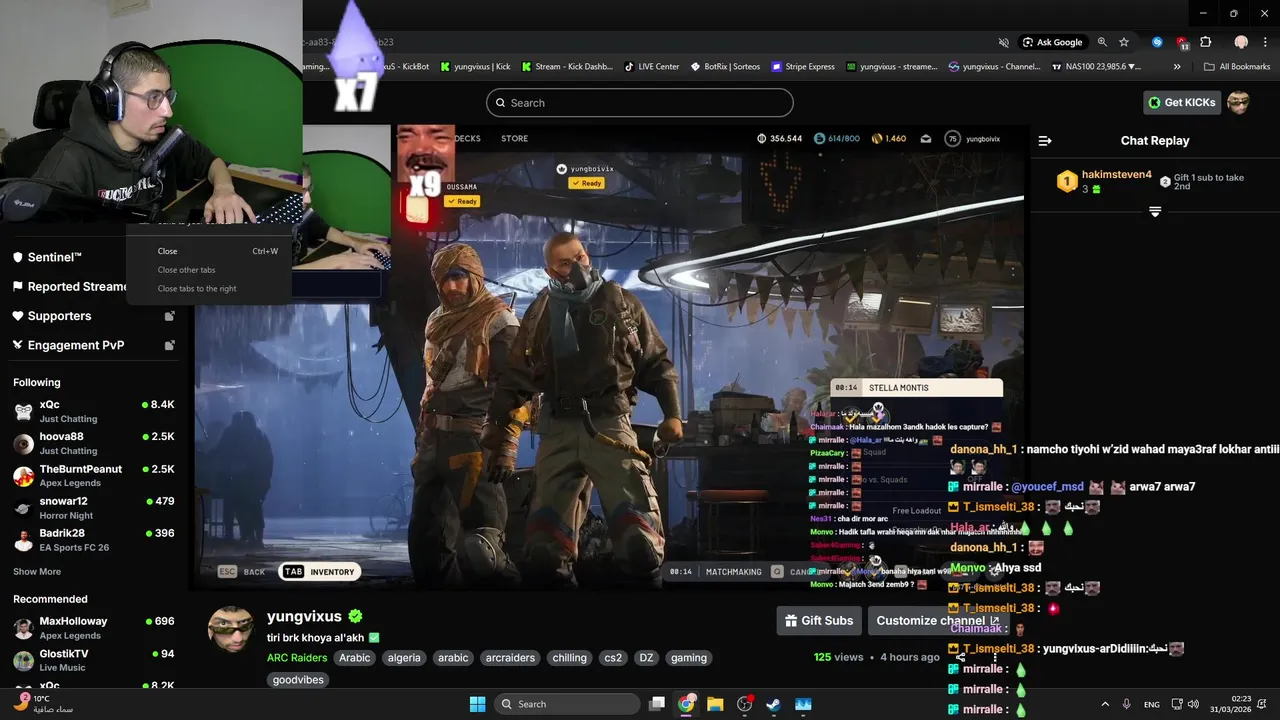Viewport: 1280px width, 720px height.
Task: Select the 'gaming' tag
Action: pos(689,658)
